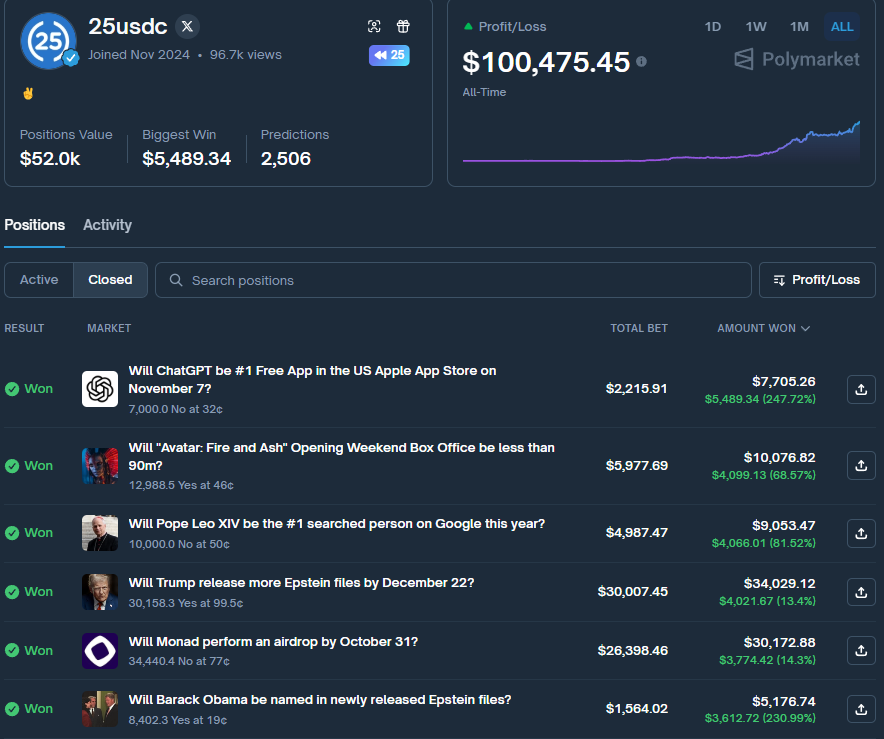
Task: Select the ALL profit/loss range
Action: [842, 26]
